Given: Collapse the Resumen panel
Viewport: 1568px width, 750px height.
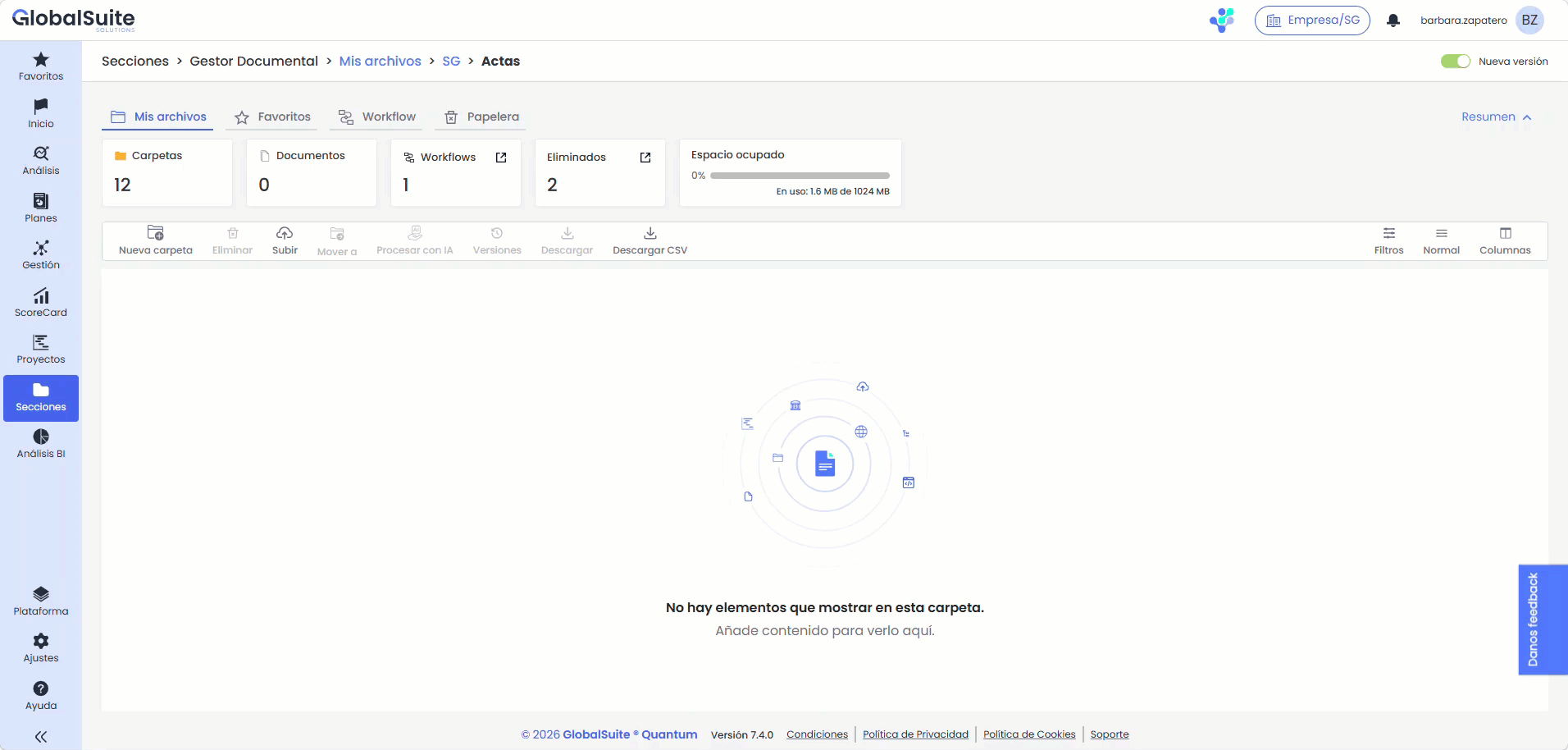Looking at the screenshot, I should tap(1496, 117).
